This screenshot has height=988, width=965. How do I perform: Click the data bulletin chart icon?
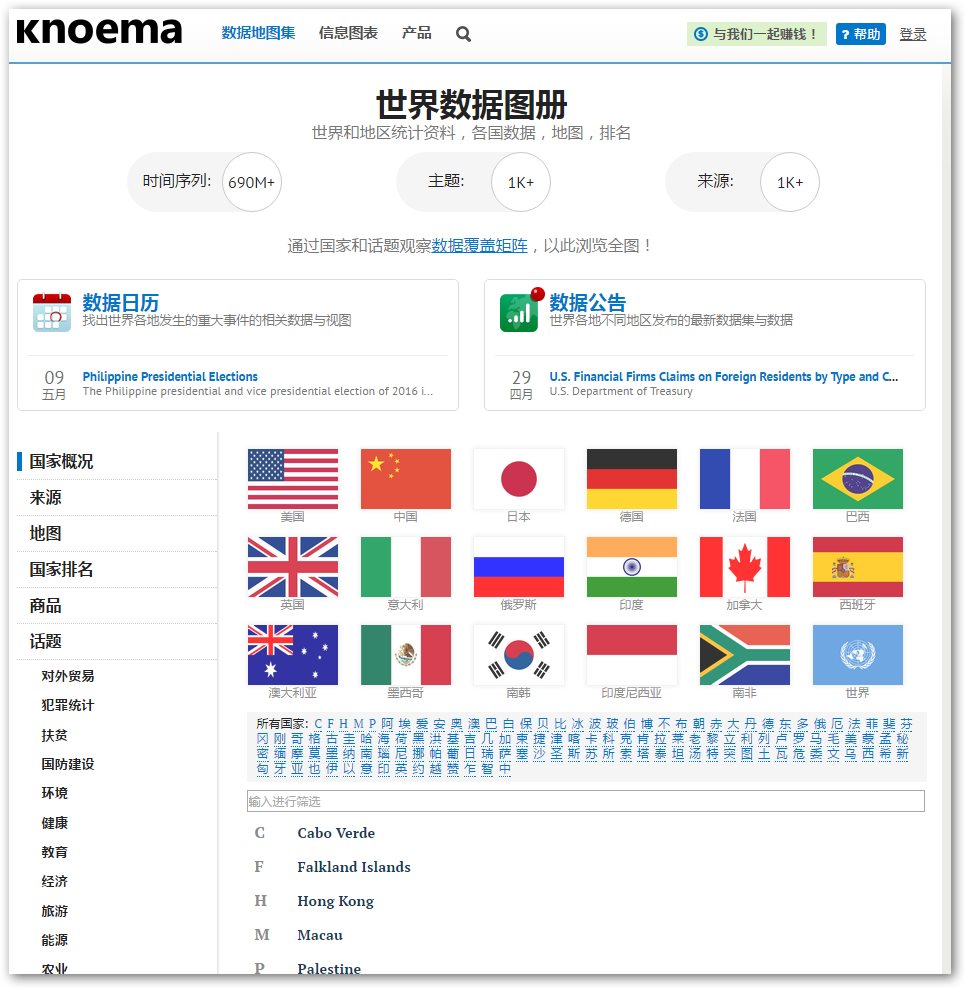(520, 312)
